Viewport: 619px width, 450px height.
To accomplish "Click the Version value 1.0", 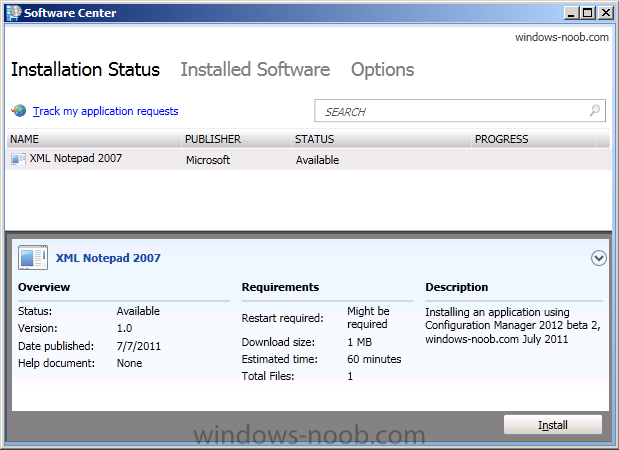I will [x=124, y=328].
